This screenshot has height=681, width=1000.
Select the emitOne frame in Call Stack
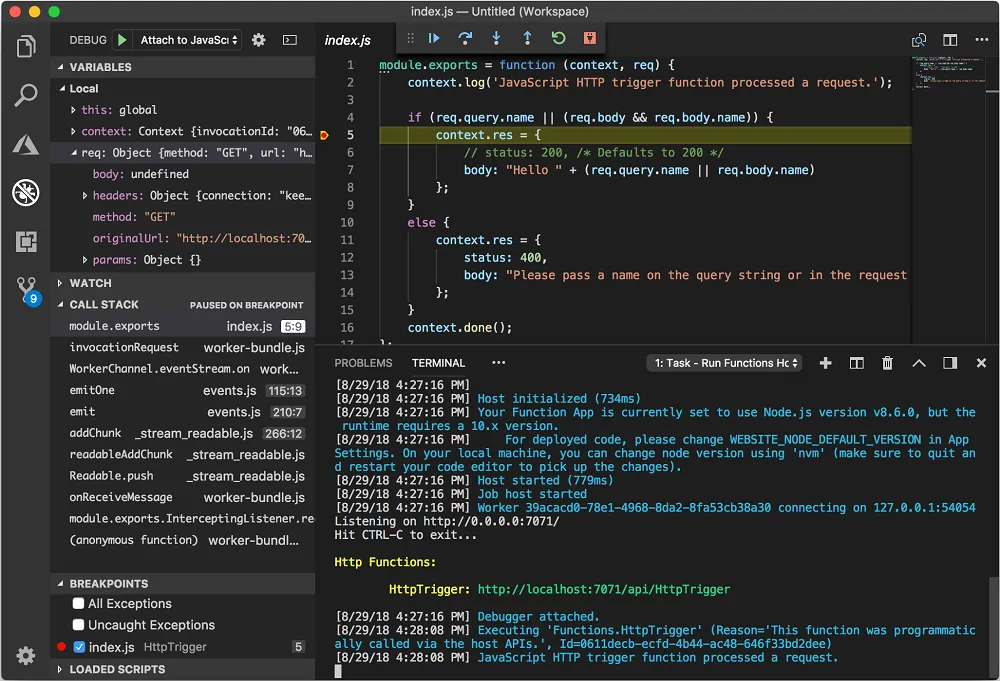coord(92,390)
